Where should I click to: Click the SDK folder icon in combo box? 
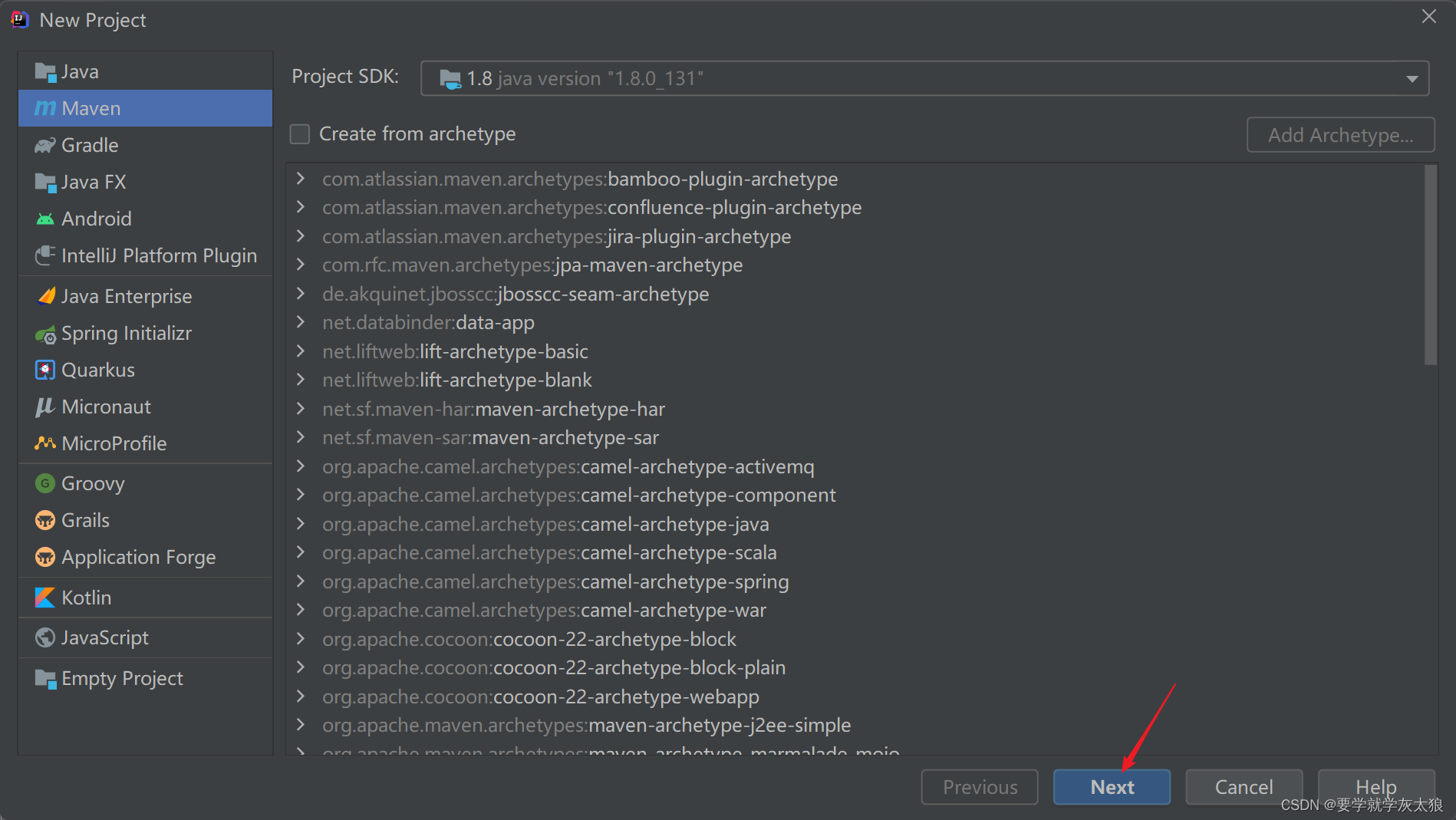450,79
